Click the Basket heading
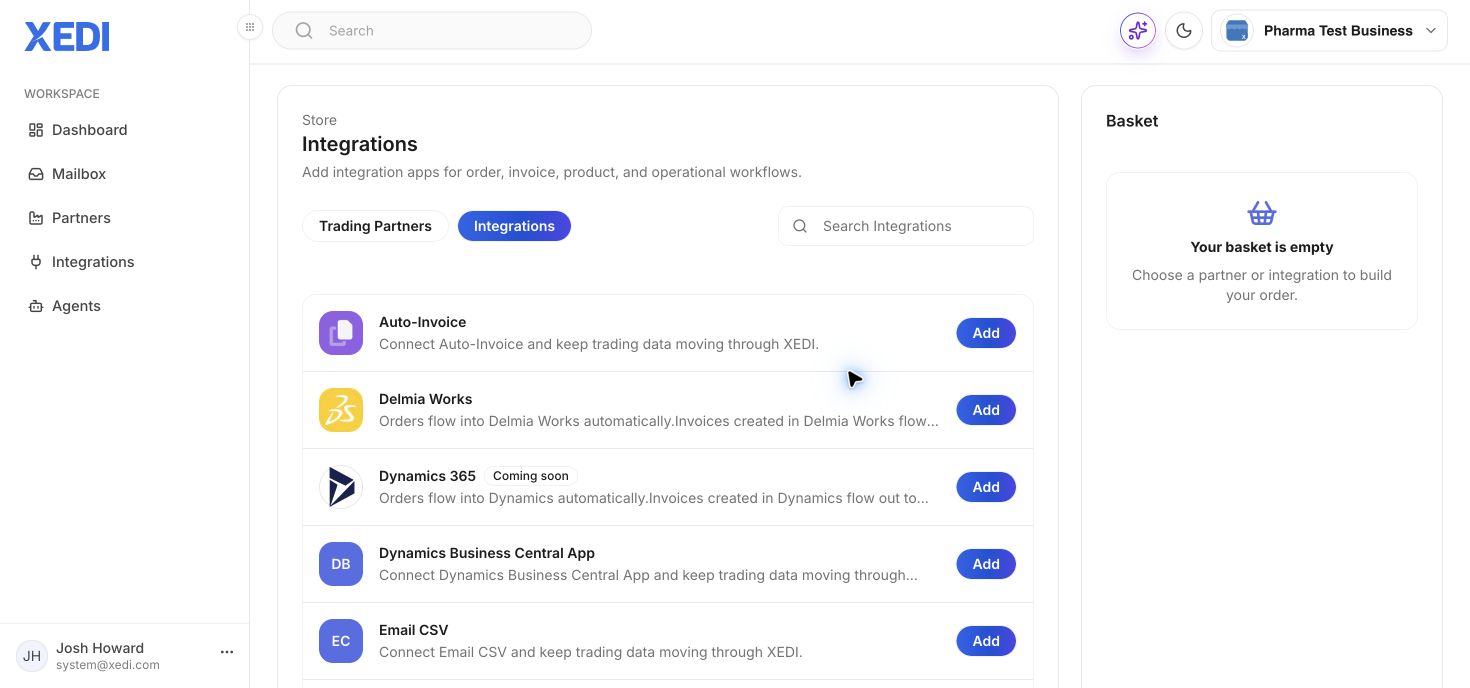 point(1132,121)
